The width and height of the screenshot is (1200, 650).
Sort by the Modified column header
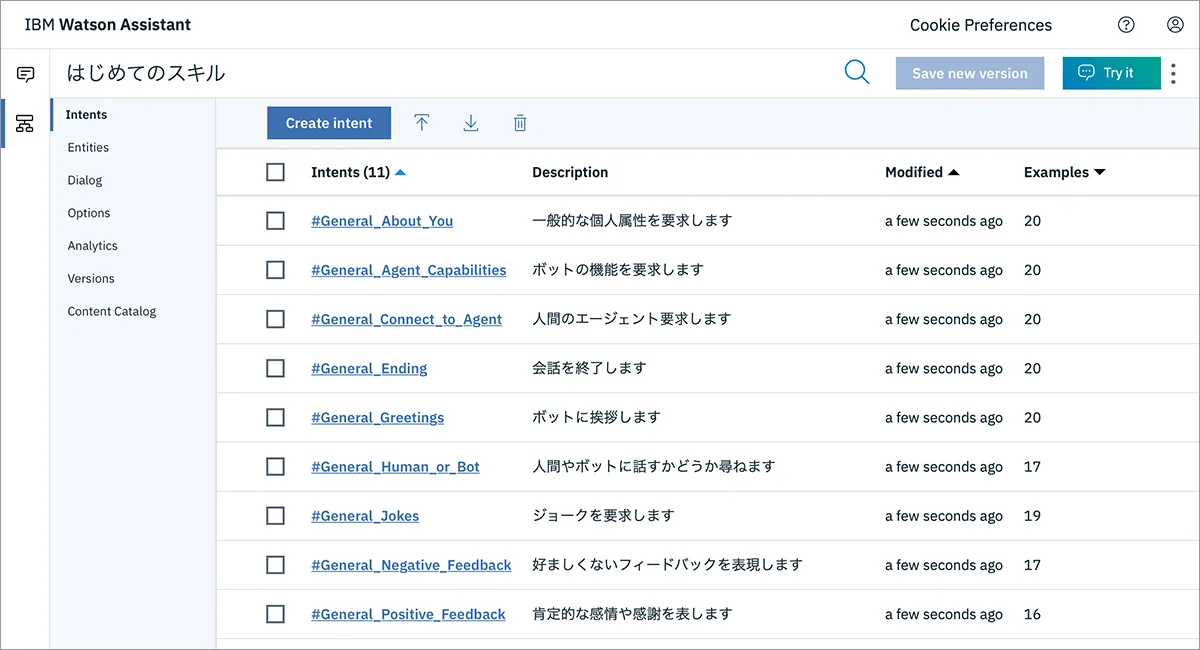point(922,172)
